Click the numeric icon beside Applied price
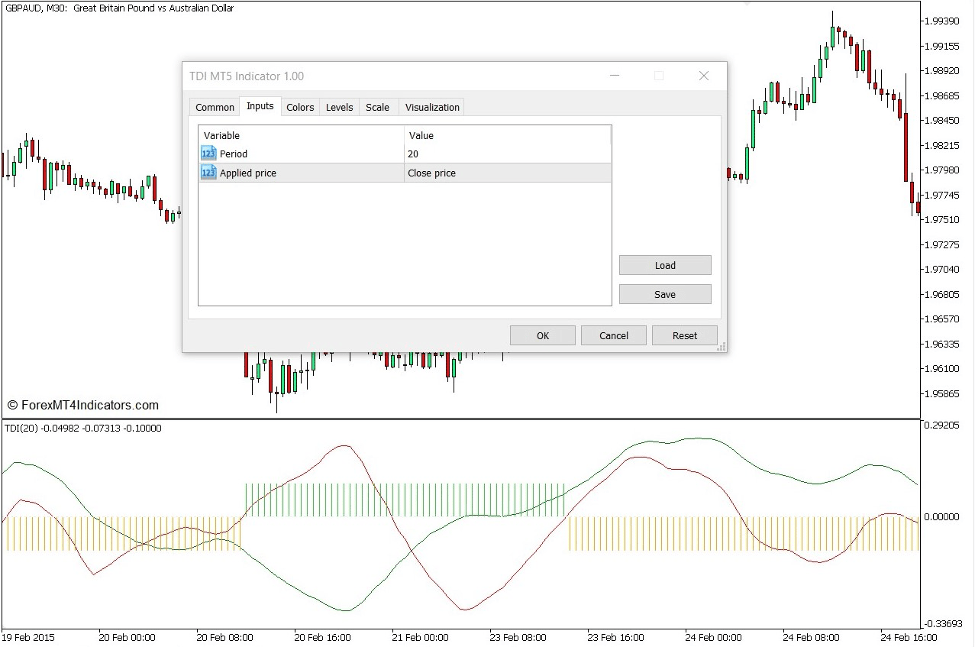 click(x=207, y=172)
